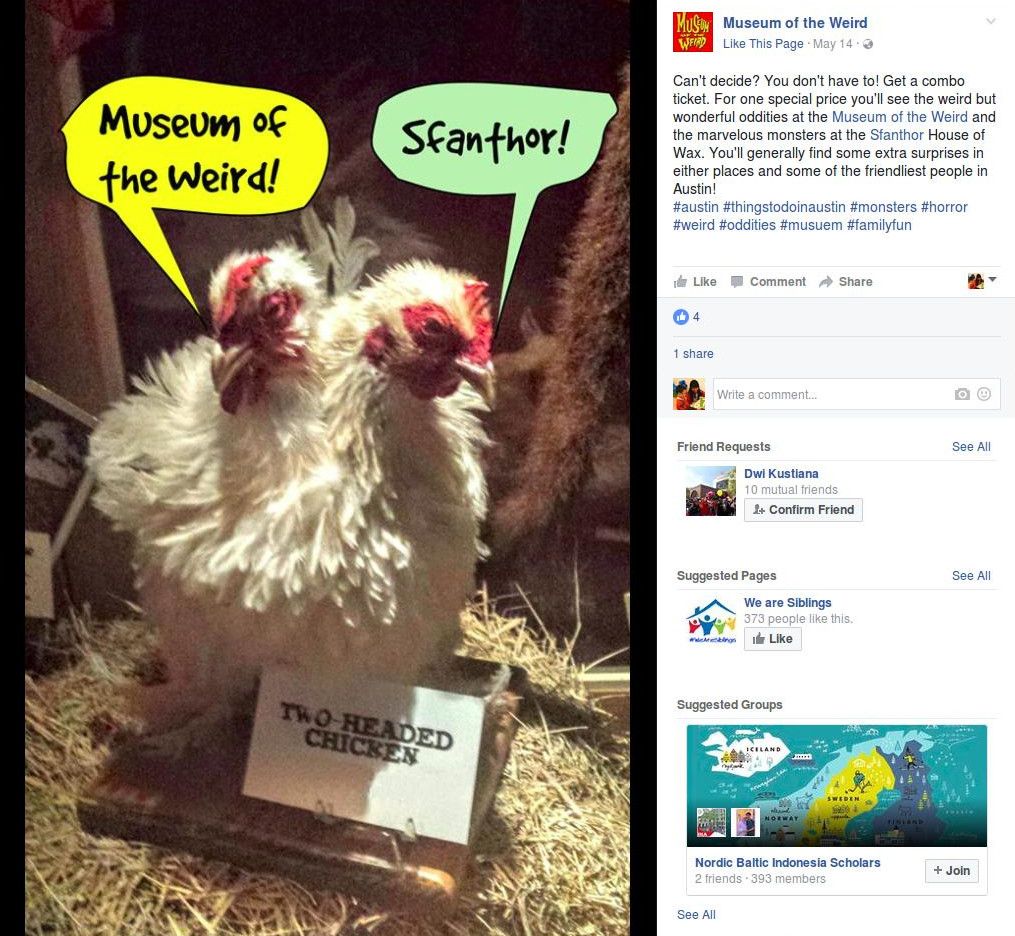Click the Share arrow icon
Image resolution: width=1015 pixels, height=936 pixels.
point(825,282)
